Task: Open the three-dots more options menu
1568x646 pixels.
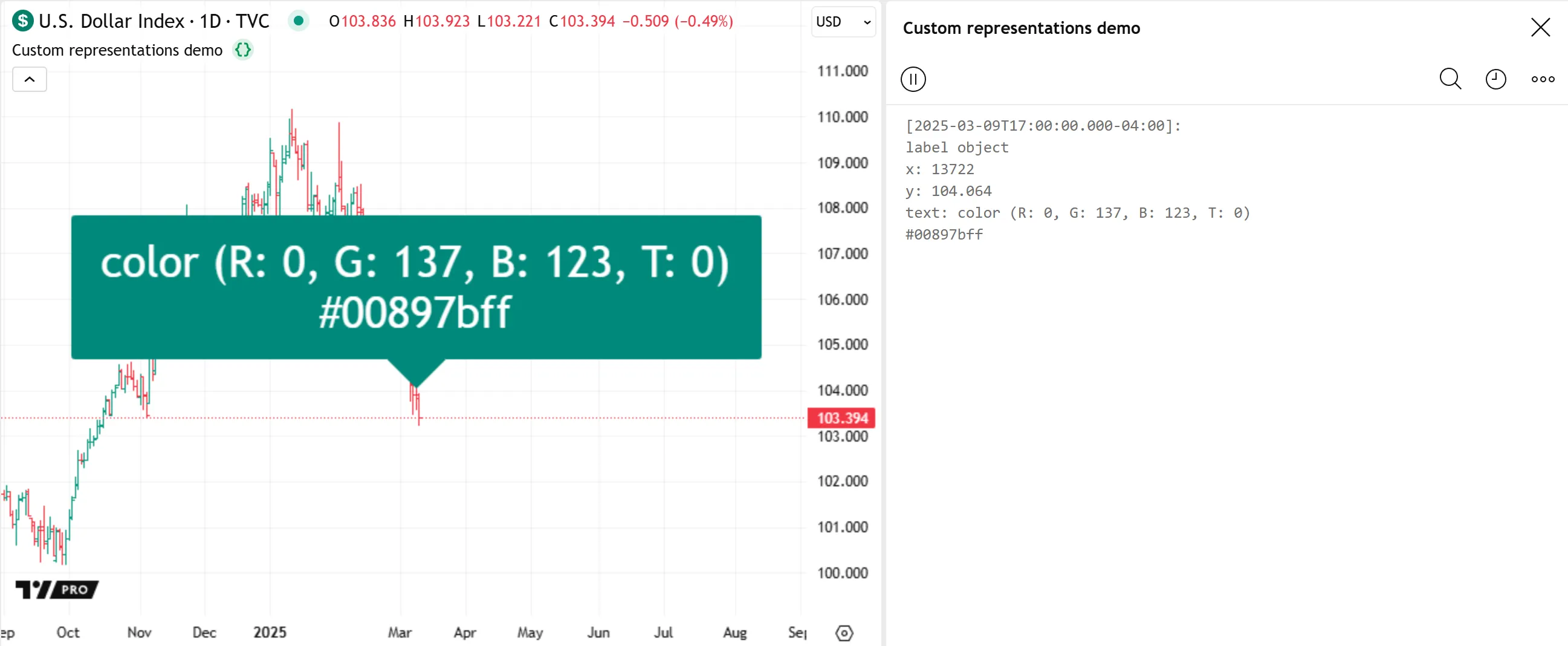Action: pos(1543,79)
